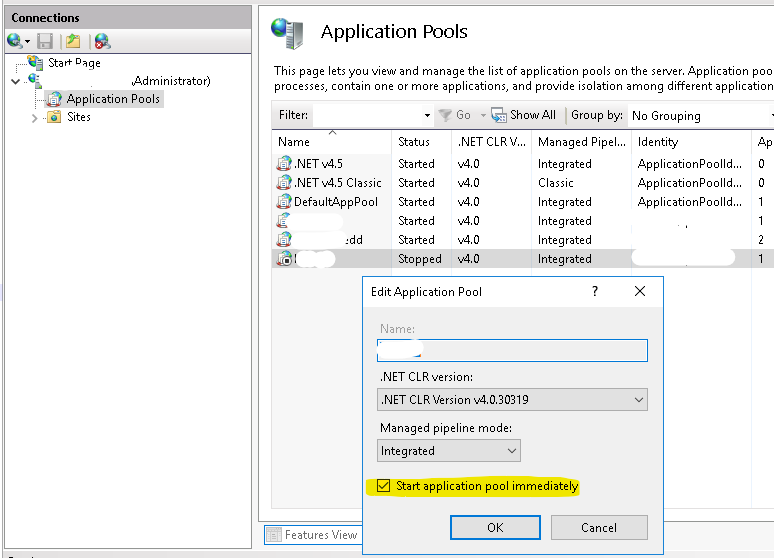The height and width of the screenshot is (558, 774).
Task: Click OK in Edit Application Pool dialog
Action: coord(495,527)
